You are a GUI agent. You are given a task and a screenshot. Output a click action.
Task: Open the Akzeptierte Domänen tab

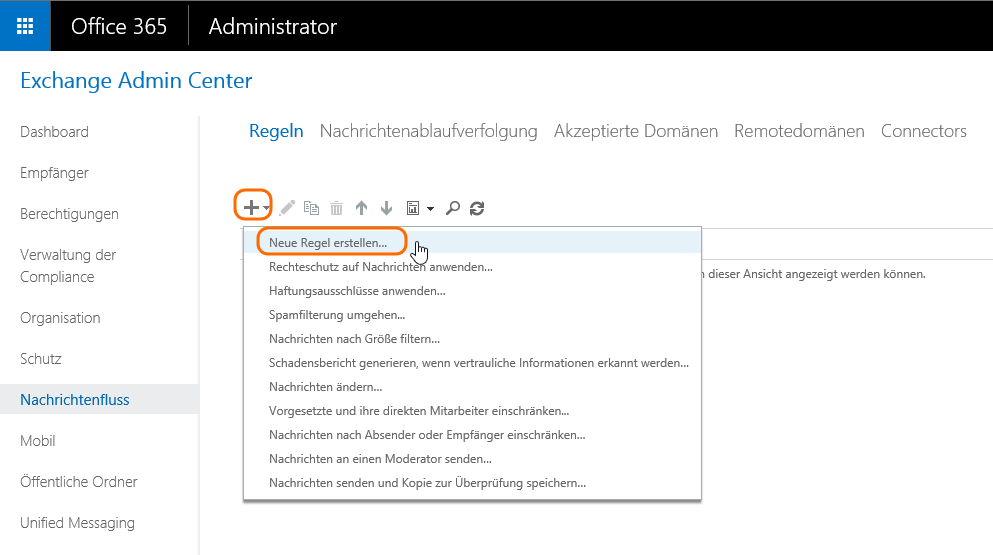pos(635,131)
